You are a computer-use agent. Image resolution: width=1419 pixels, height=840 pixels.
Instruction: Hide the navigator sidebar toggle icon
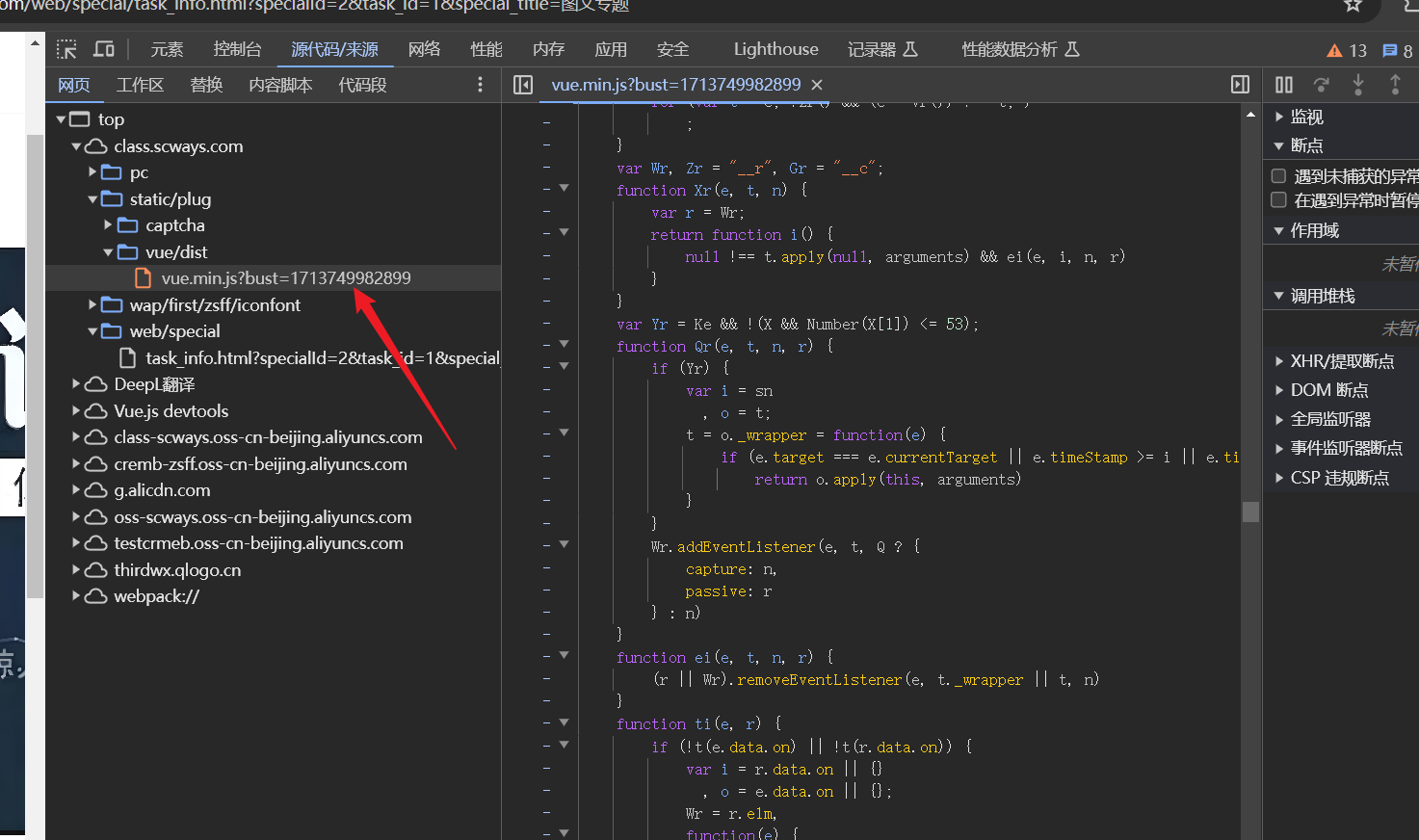tap(523, 85)
